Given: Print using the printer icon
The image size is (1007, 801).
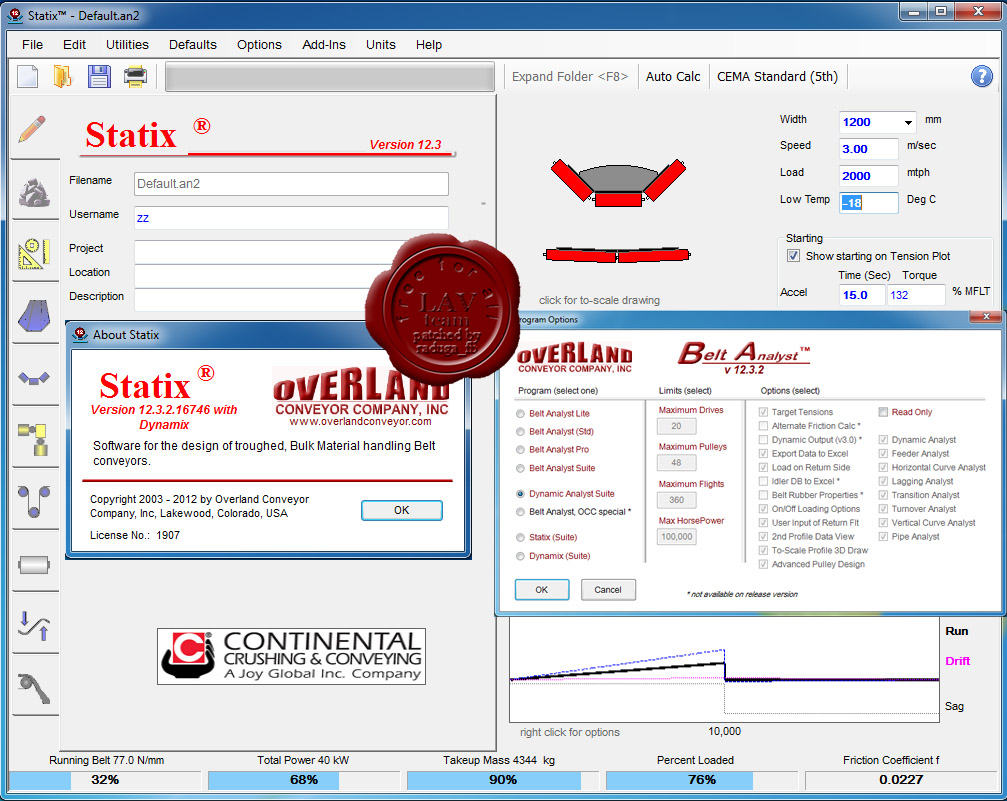Looking at the screenshot, I should tap(135, 77).
